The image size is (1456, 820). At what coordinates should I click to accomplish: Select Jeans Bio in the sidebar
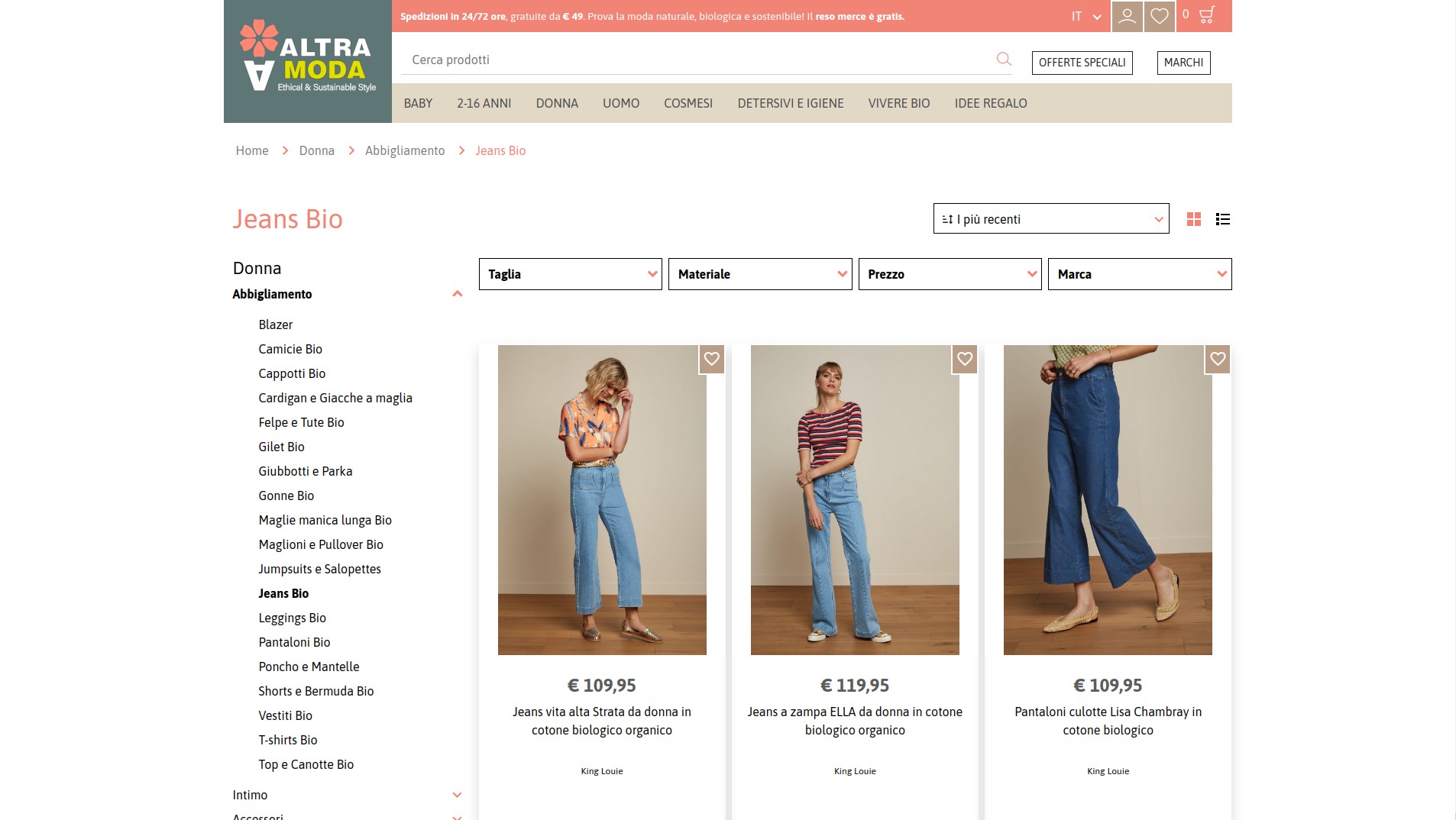click(283, 593)
